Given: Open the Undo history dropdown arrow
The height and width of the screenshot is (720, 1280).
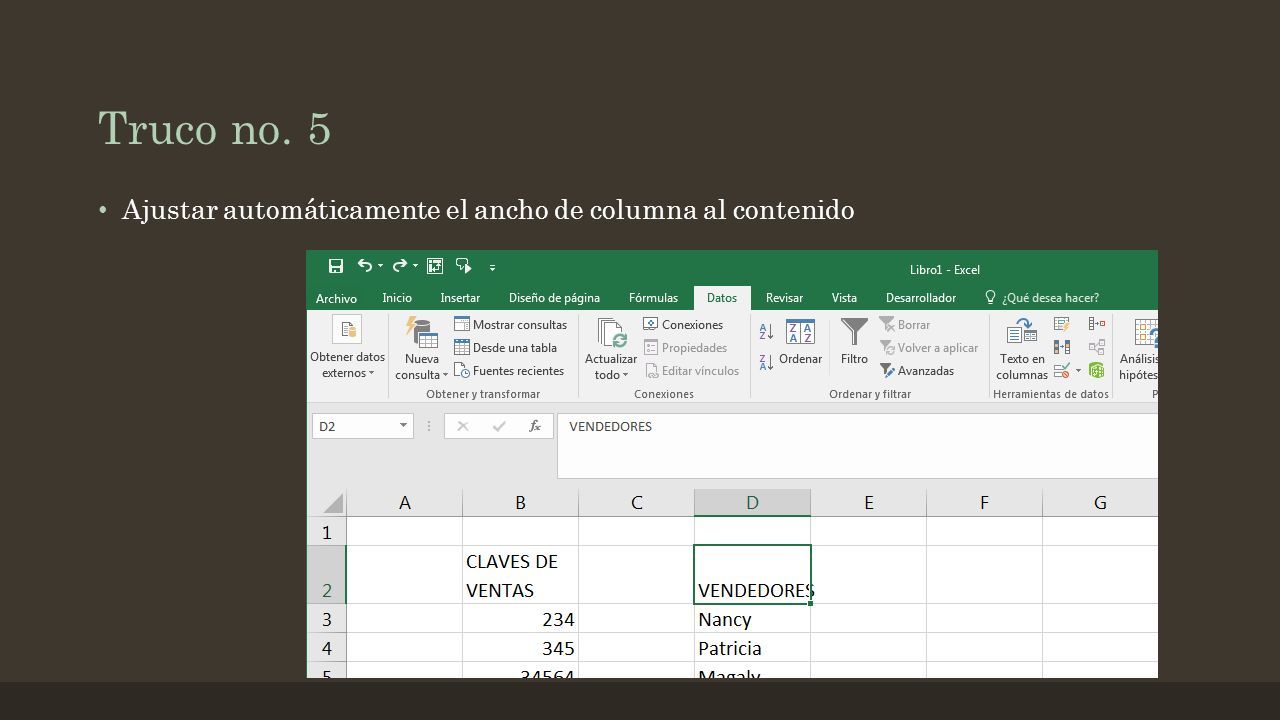Looking at the screenshot, I should 381,266.
